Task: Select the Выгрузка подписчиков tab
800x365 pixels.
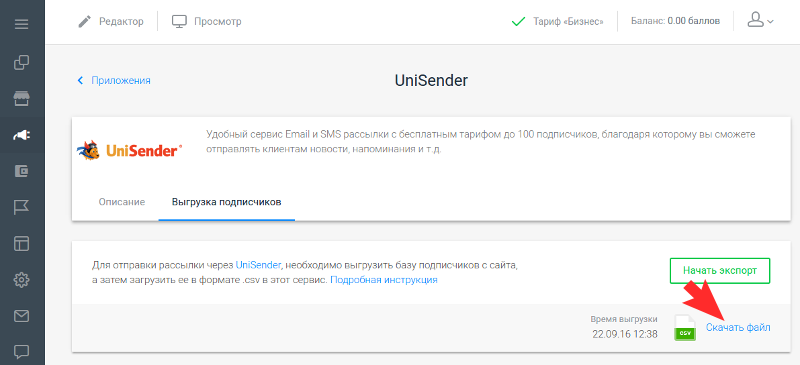Action: pyautogui.click(x=227, y=202)
